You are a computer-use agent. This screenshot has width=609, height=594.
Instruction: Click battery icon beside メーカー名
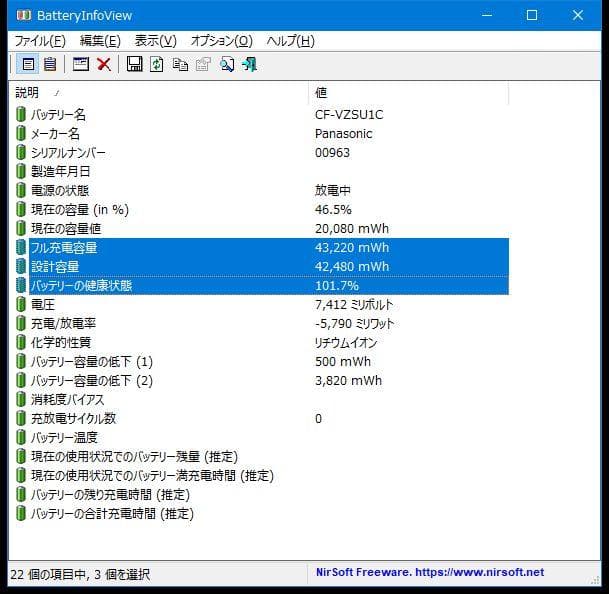(x=21, y=134)
